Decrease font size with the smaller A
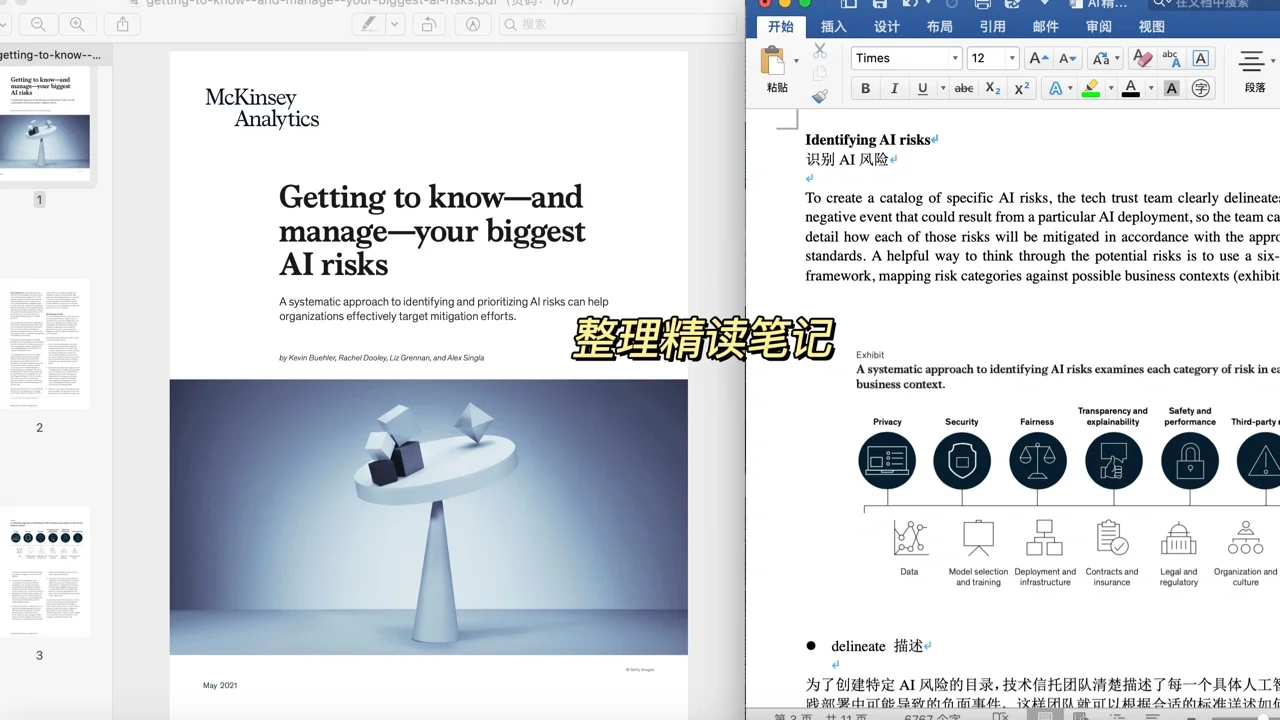The image size is (1280, 720). [1068, 59]
